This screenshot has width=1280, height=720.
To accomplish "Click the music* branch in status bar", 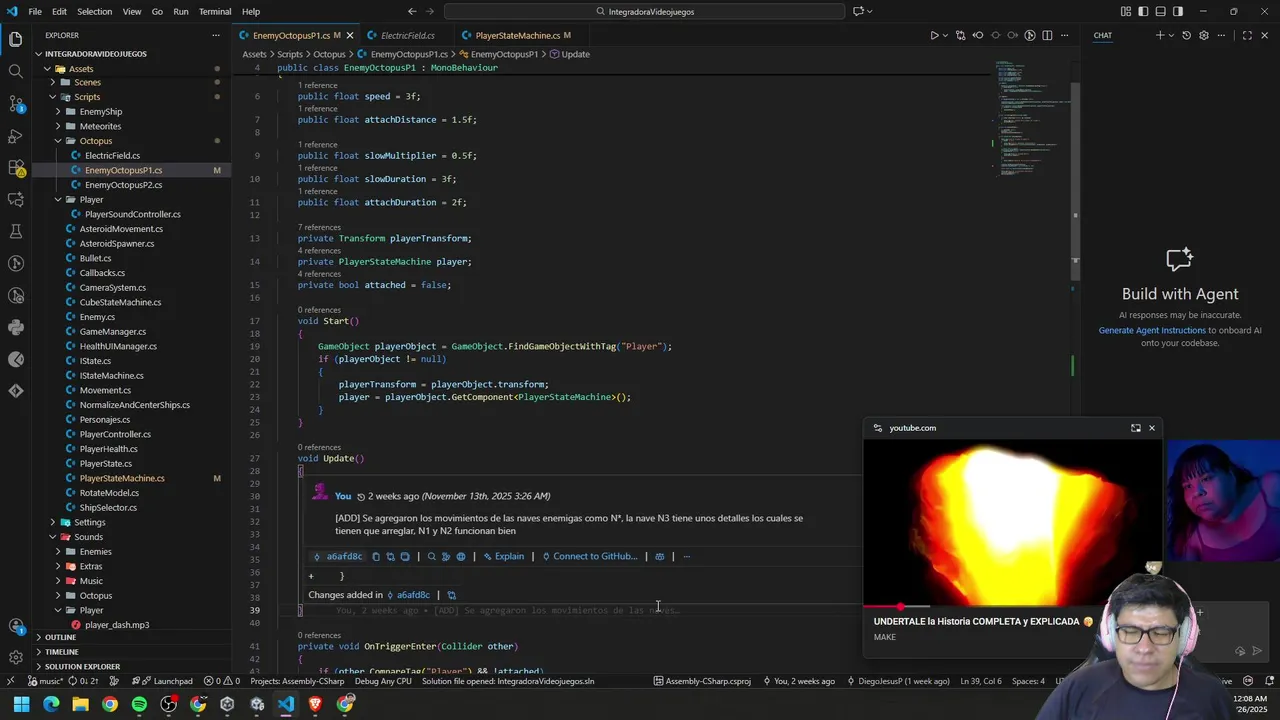I will click(x=46, y=681).
